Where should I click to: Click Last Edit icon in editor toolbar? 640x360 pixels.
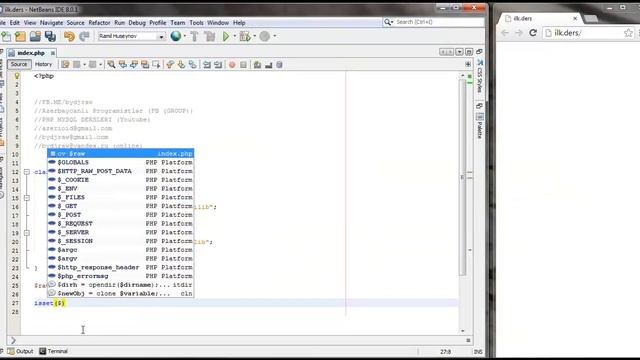[65, 64]
